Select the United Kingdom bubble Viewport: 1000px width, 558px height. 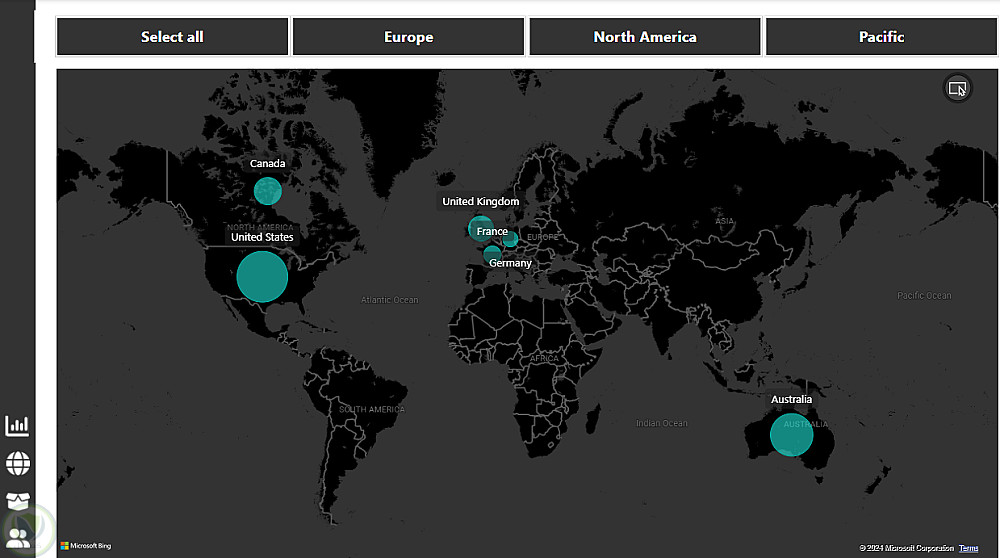point(478,226)
